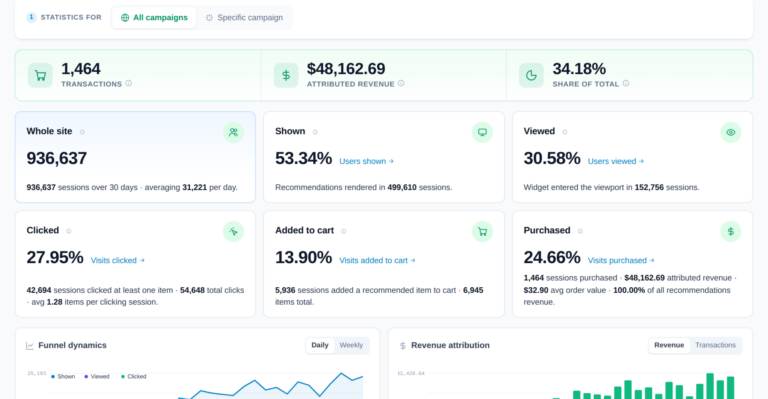
Task: Click the 34.18% share value
Action: point(579,69)
